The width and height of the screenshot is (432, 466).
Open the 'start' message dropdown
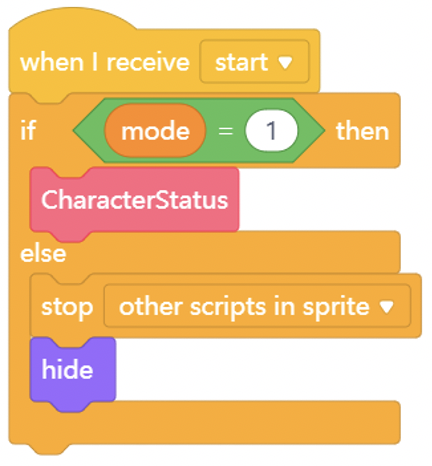point(254,62)
